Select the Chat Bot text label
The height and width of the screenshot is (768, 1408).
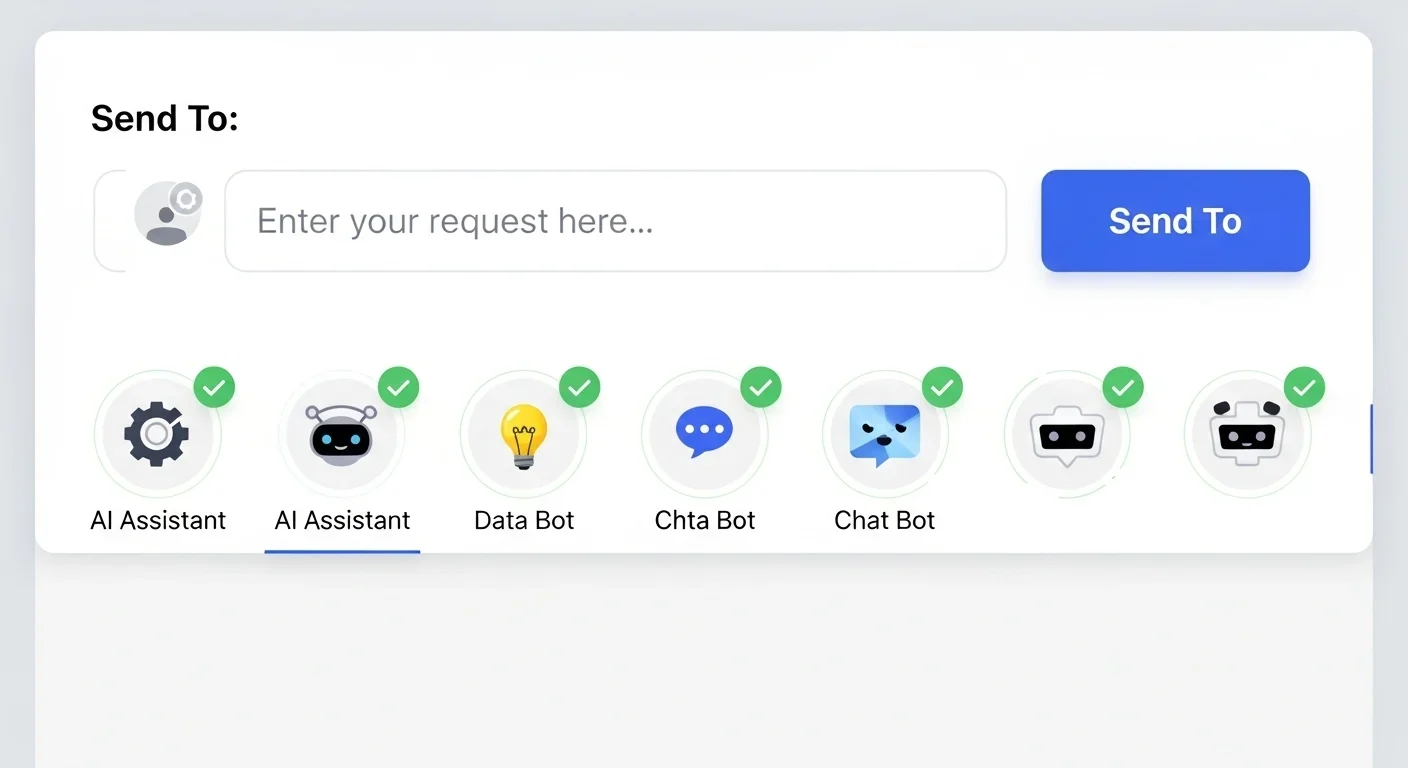(885, 520)
